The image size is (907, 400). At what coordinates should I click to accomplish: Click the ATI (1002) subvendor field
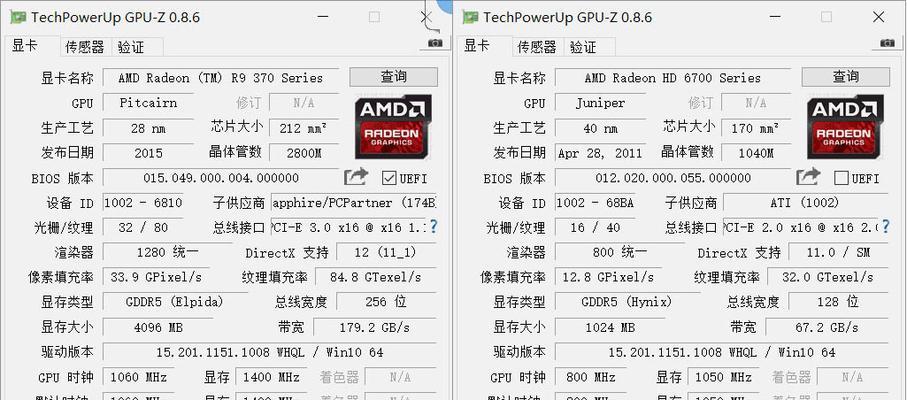[x=806, y=203]
